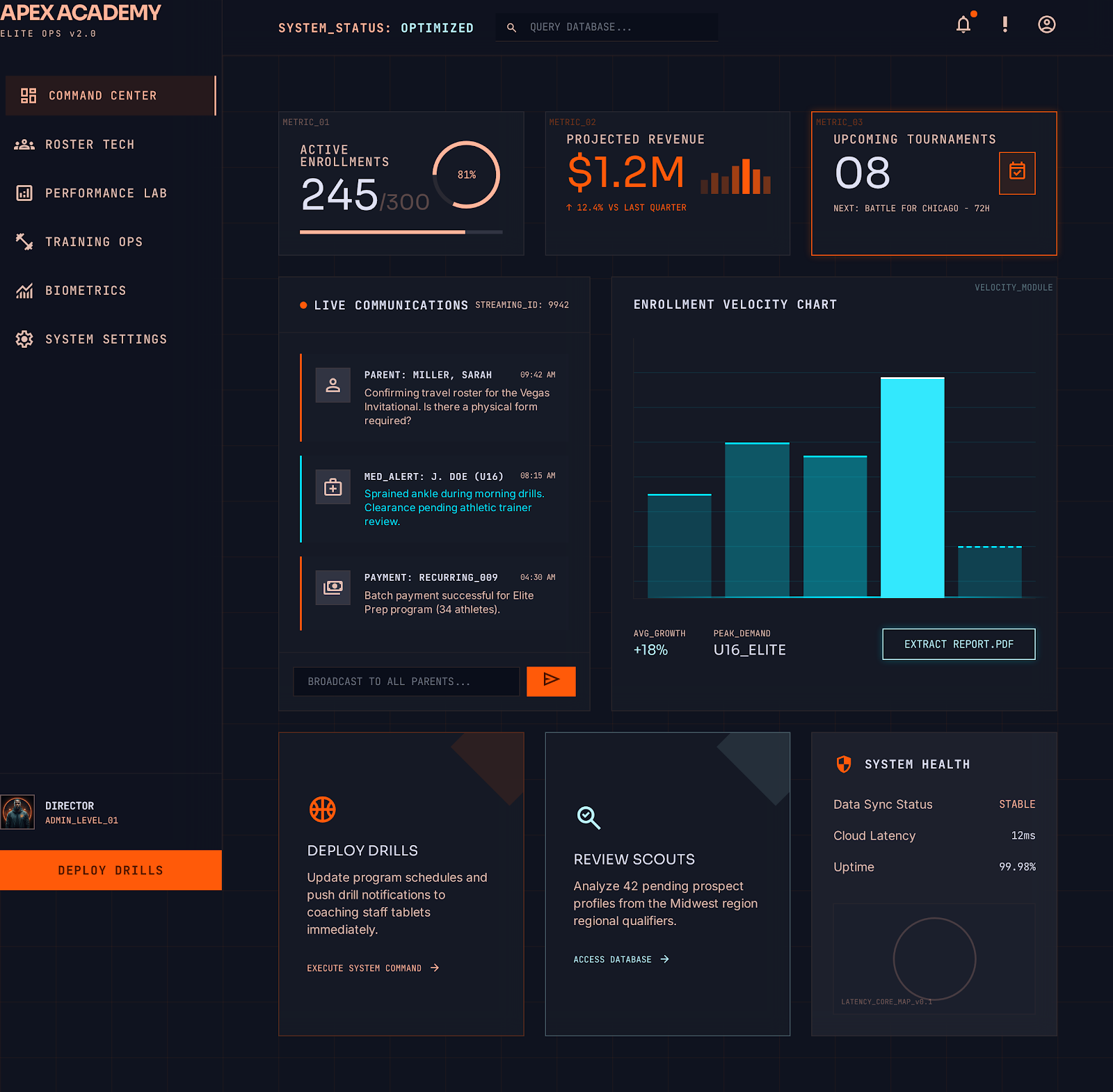Send broadcast with the arrow button
This screenshot has height=1092, width=1113.
click(551, 681)
